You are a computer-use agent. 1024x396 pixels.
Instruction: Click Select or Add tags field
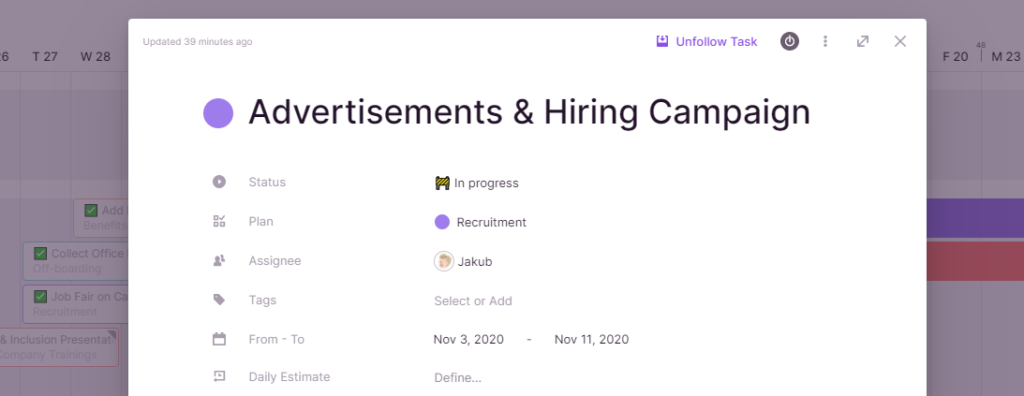pos(473,301)
